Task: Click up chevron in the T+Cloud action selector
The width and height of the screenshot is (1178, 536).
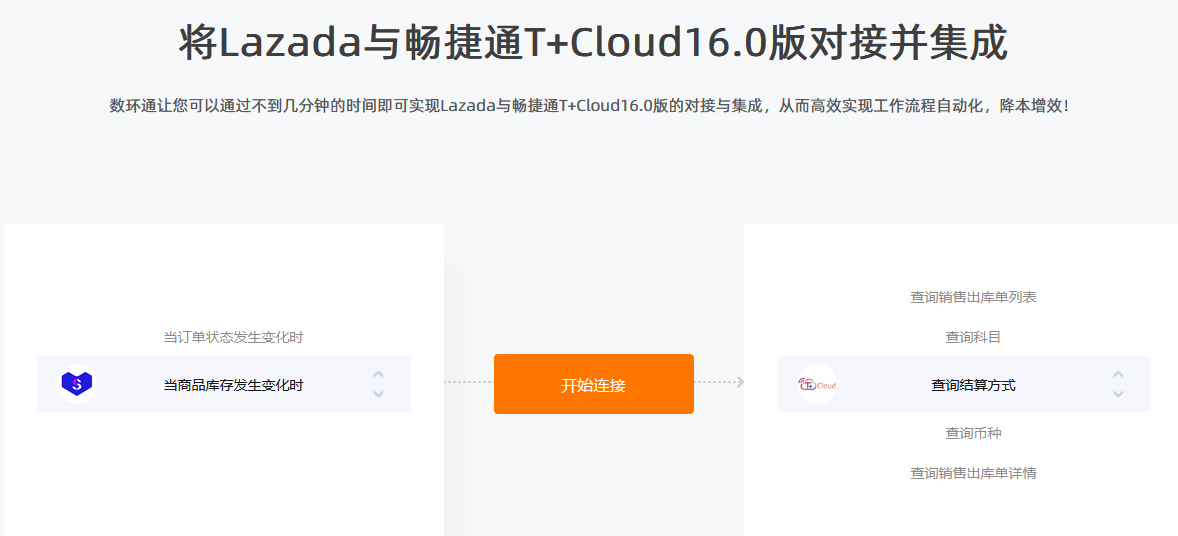Action: (x=1119, y=374)
